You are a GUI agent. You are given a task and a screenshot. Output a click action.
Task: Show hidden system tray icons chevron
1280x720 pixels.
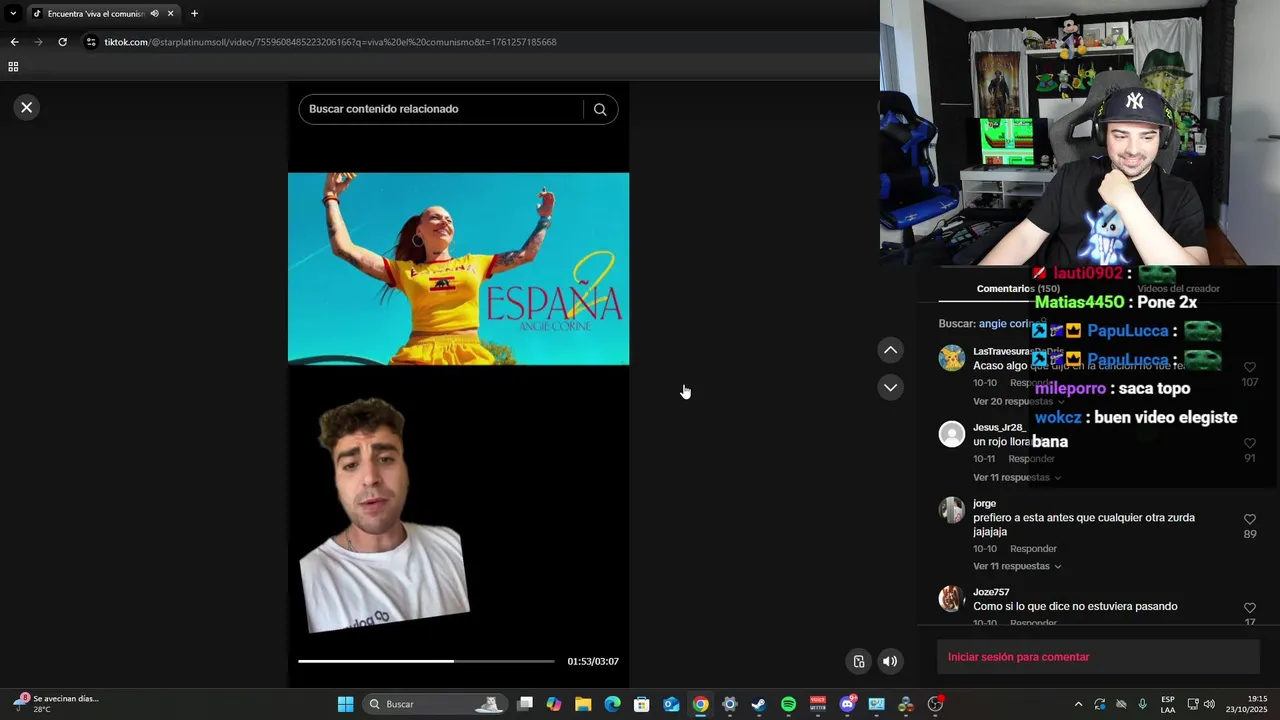(1078, 704)
